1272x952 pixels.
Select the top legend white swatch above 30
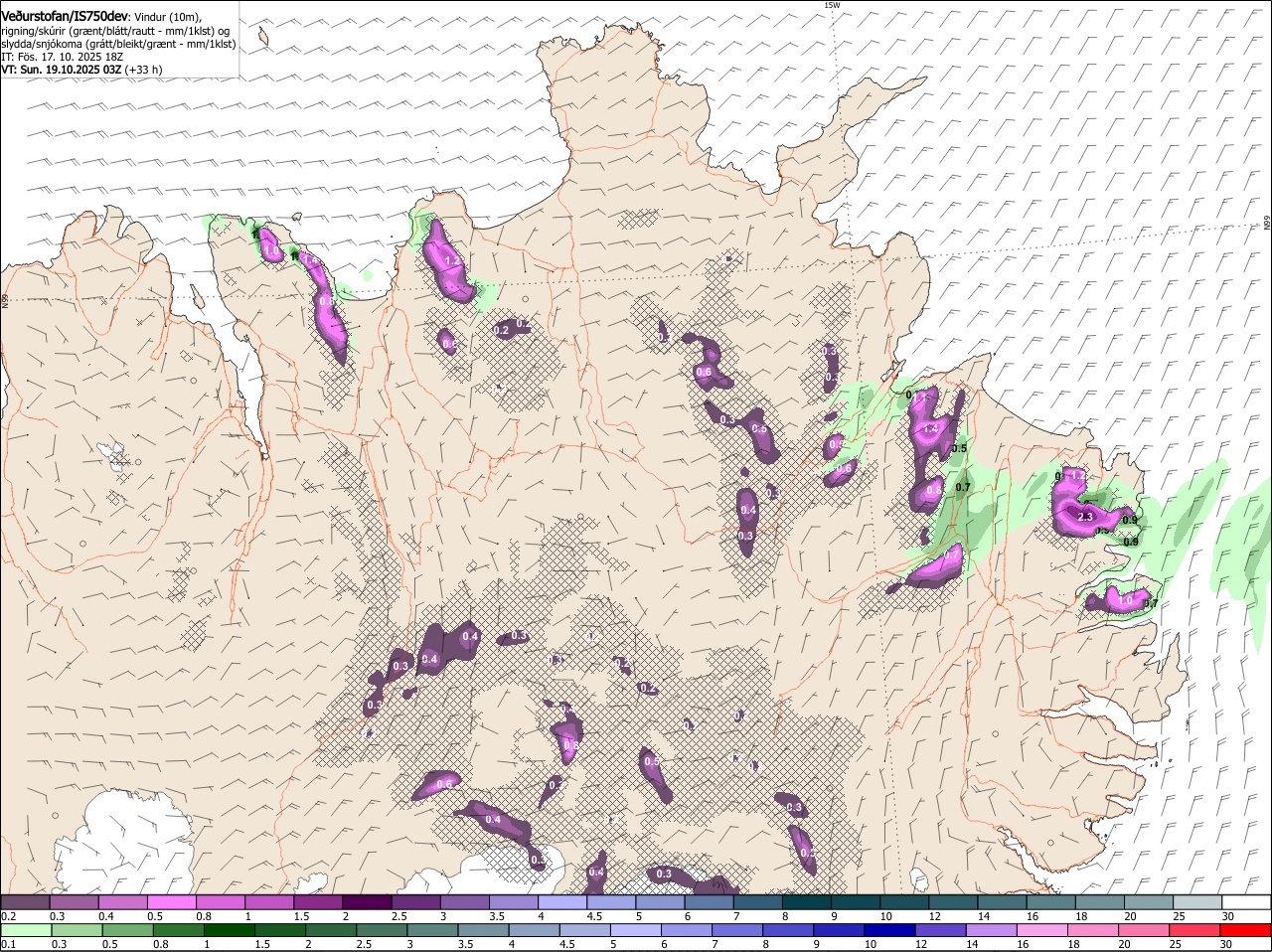[x=1247, y=902]
